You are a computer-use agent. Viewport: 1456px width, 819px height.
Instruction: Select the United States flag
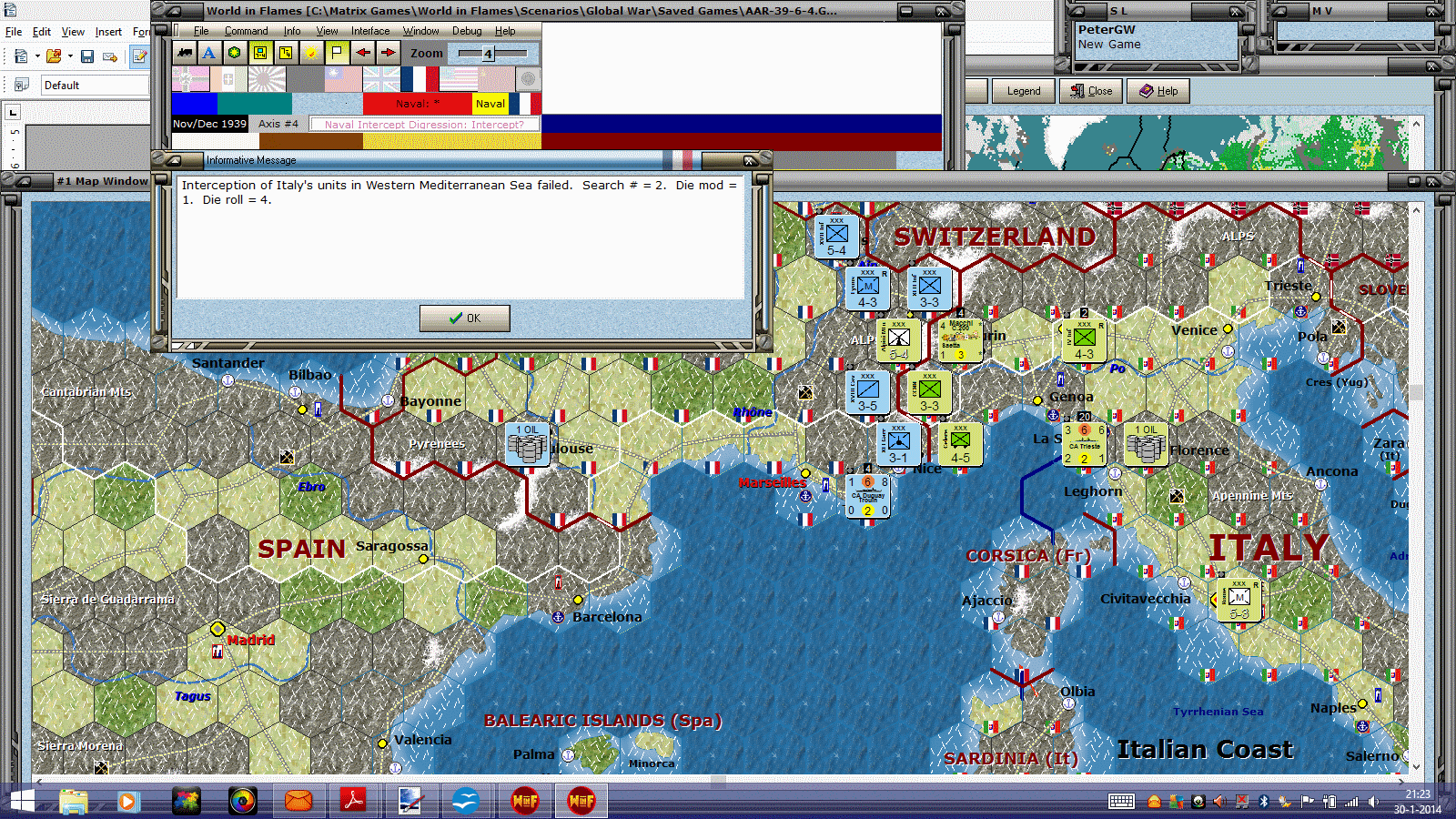[x=458, y=79]
